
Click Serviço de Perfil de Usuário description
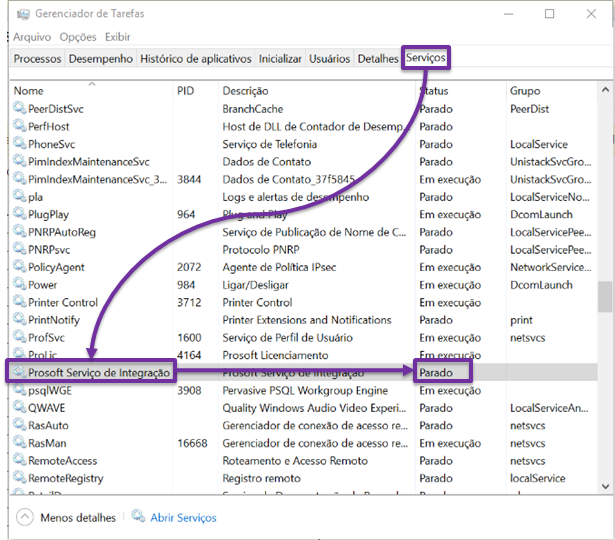[x=287, y=338]
